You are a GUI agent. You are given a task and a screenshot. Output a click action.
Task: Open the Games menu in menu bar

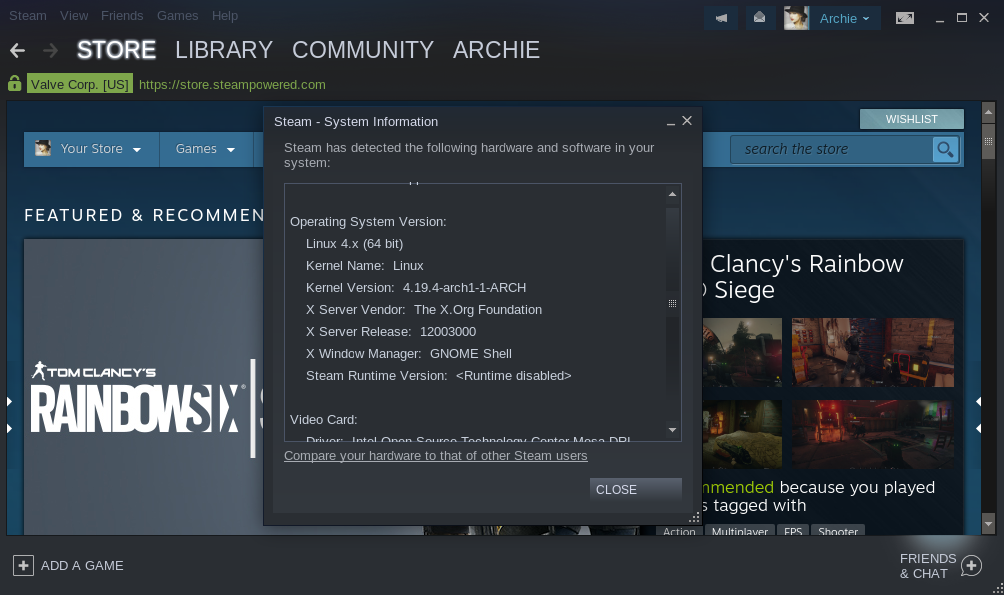point(177,15)
